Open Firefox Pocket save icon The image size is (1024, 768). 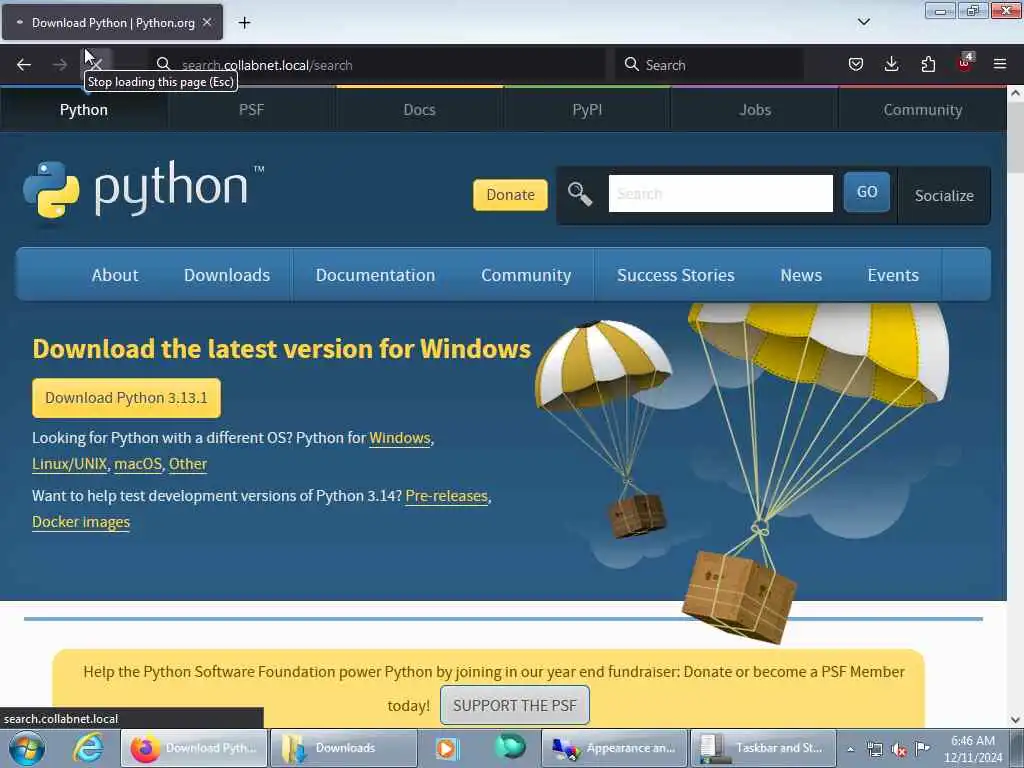pos(856,64)
